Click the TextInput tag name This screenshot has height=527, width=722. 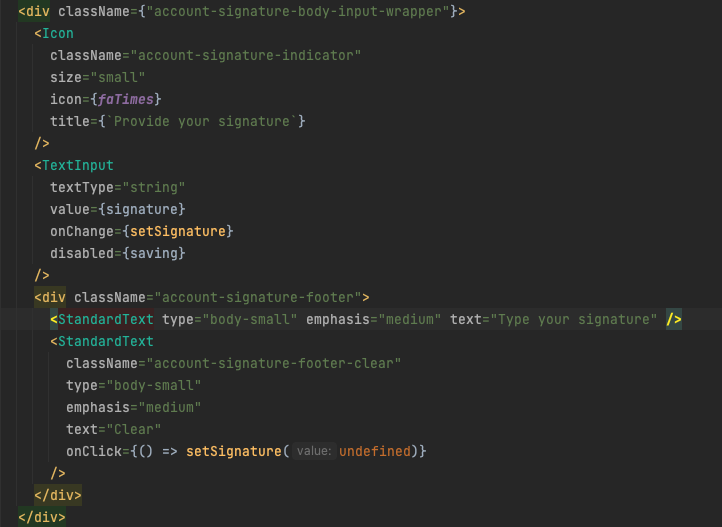(x=78, y=165)
